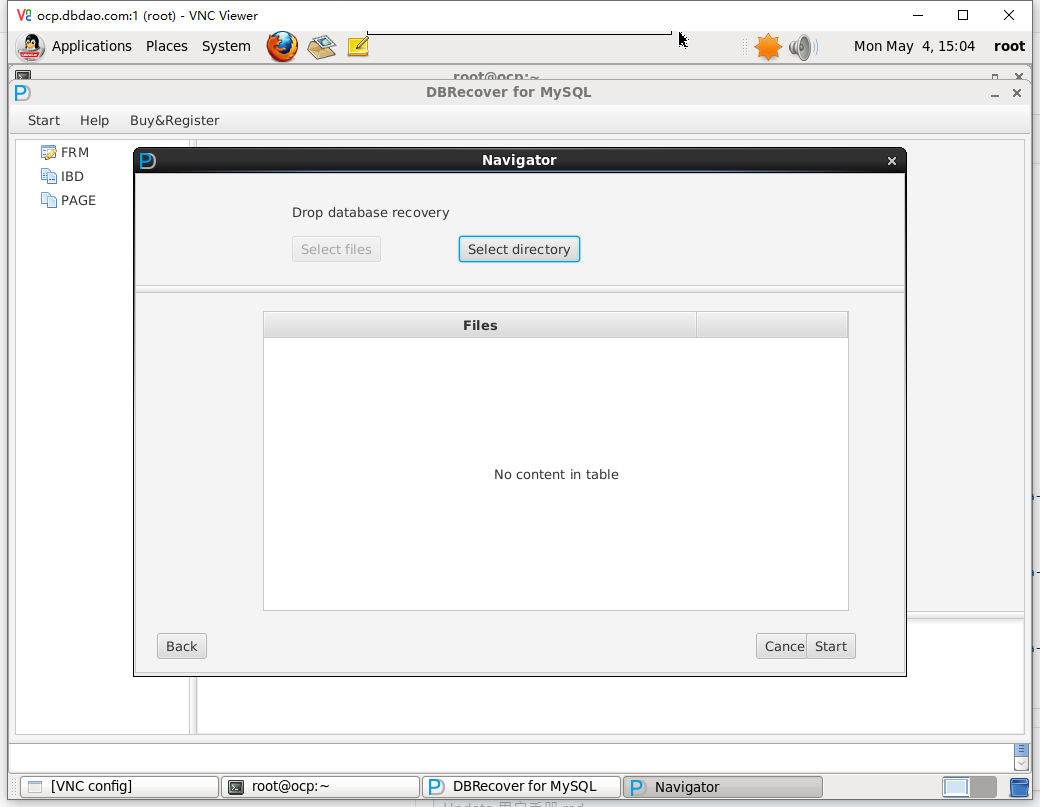1040x807 pixels.
Task: Click the FRM tree item icon
Action: 49,152
